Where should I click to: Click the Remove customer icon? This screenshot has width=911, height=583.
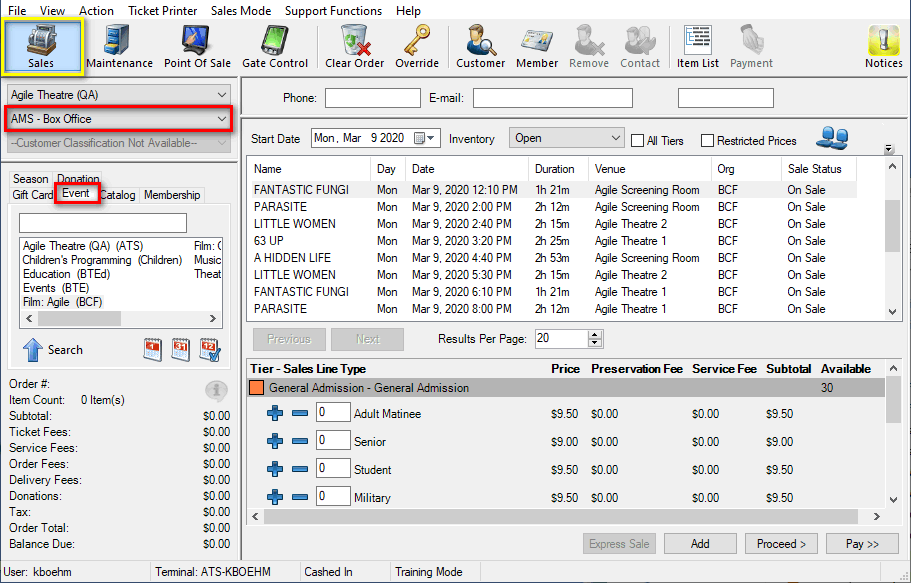pos(589,47)
